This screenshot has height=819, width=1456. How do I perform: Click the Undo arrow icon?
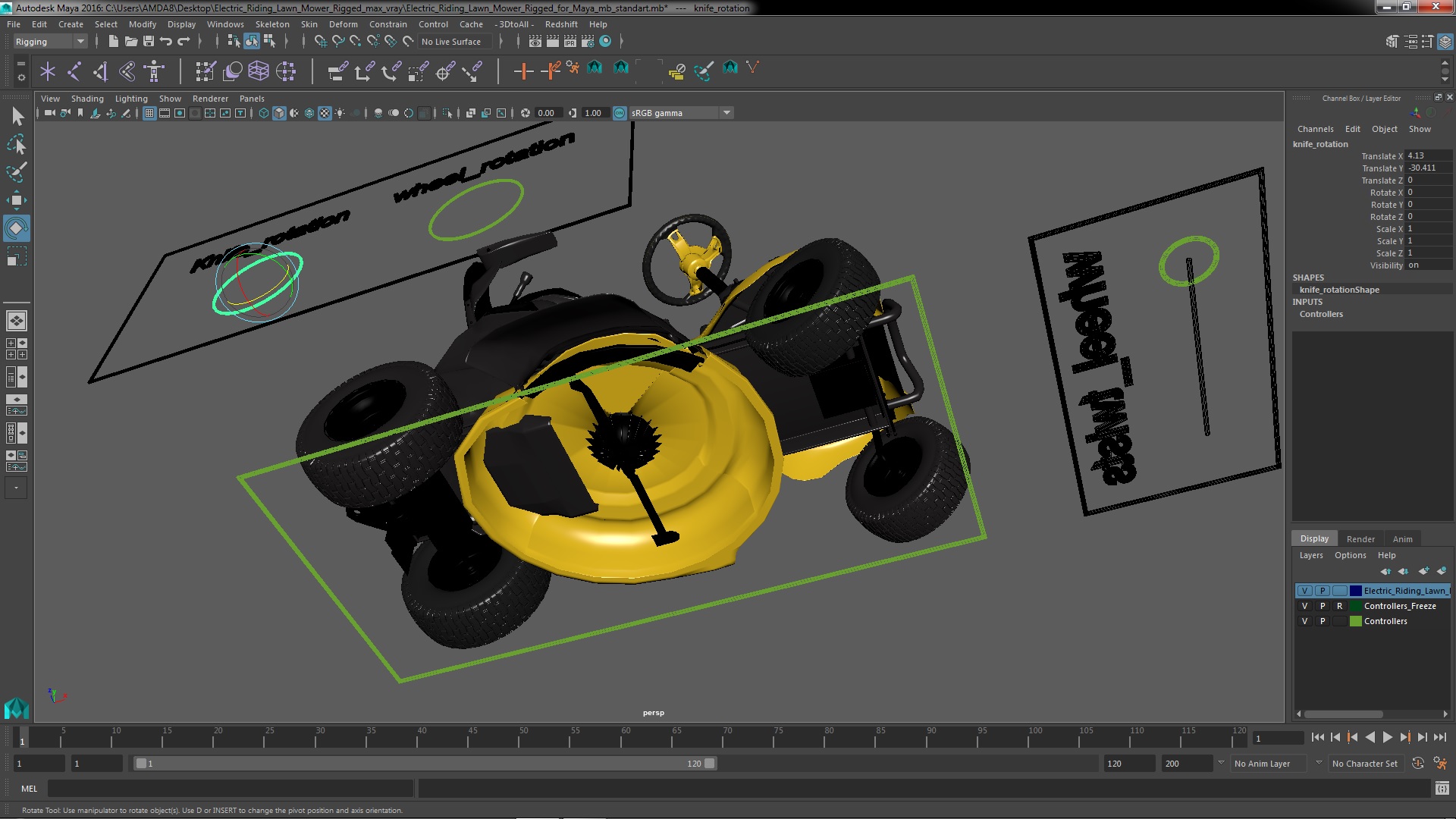pyautogui.click(x=166, y=41)
